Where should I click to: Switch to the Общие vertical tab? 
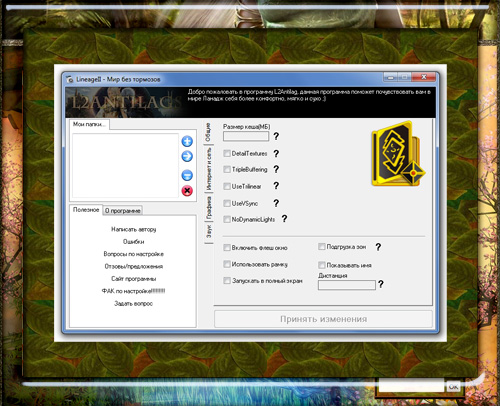208,132
